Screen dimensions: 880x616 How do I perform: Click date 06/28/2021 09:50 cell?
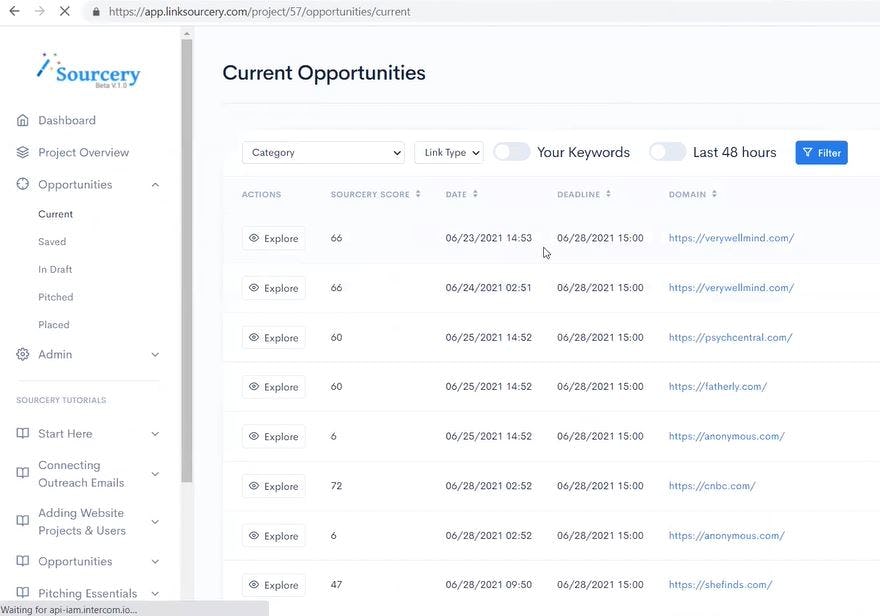click(488, 585)
